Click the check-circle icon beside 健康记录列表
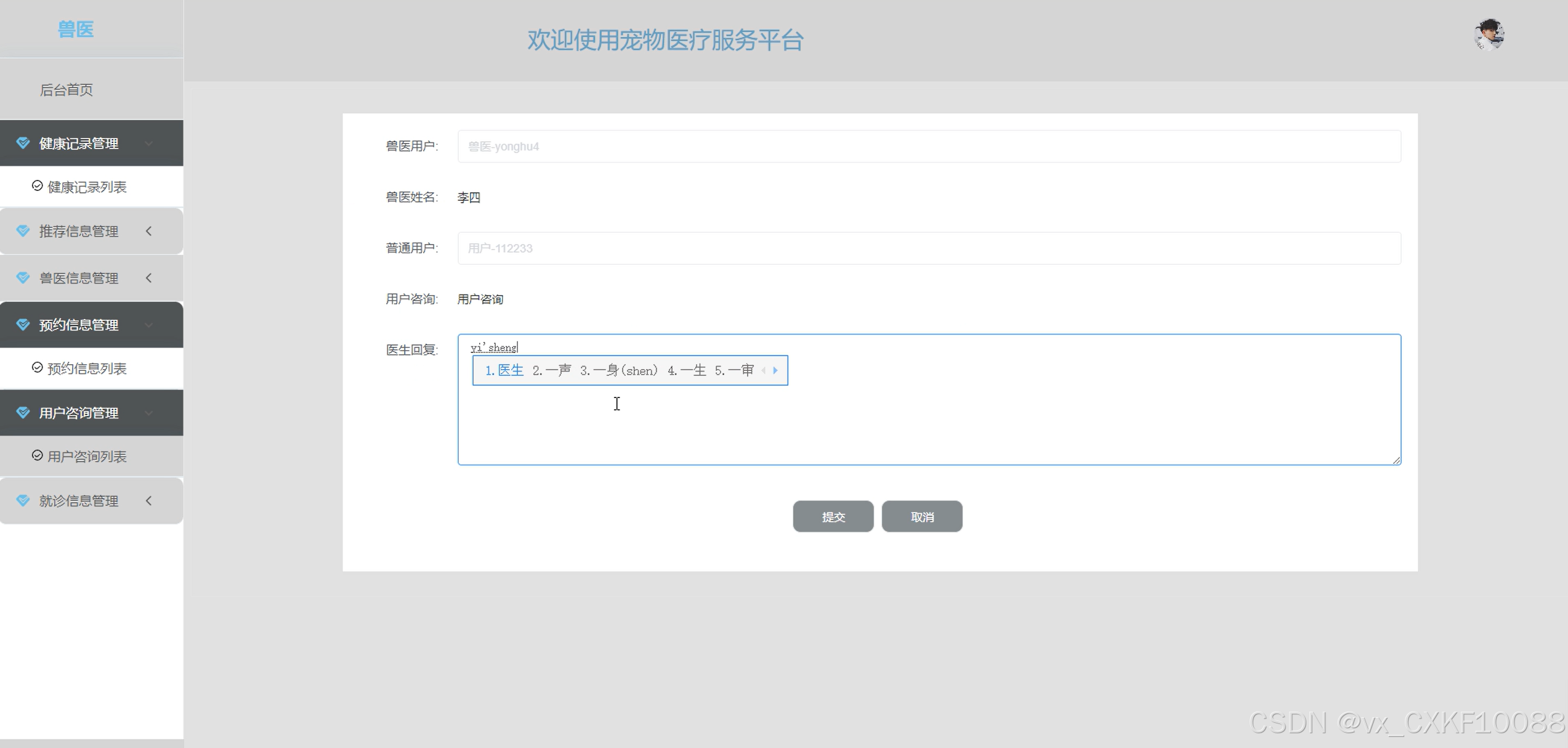 coord(37,186)
